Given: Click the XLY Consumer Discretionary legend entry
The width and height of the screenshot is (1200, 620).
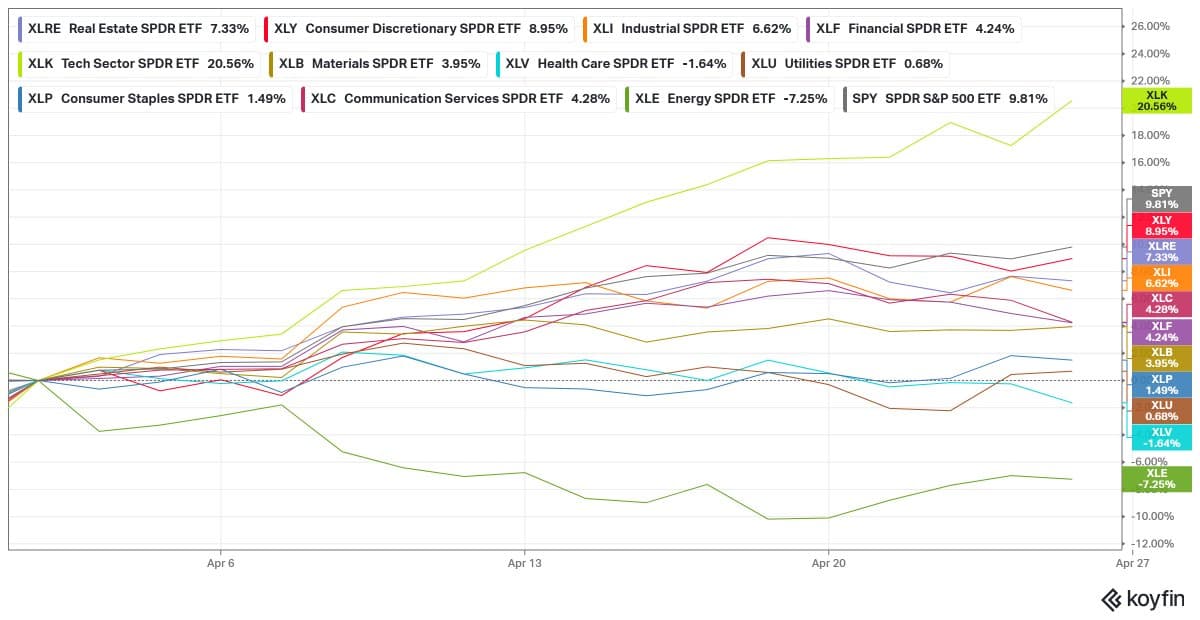Looking at the screenshot, I should click(420, 28).
